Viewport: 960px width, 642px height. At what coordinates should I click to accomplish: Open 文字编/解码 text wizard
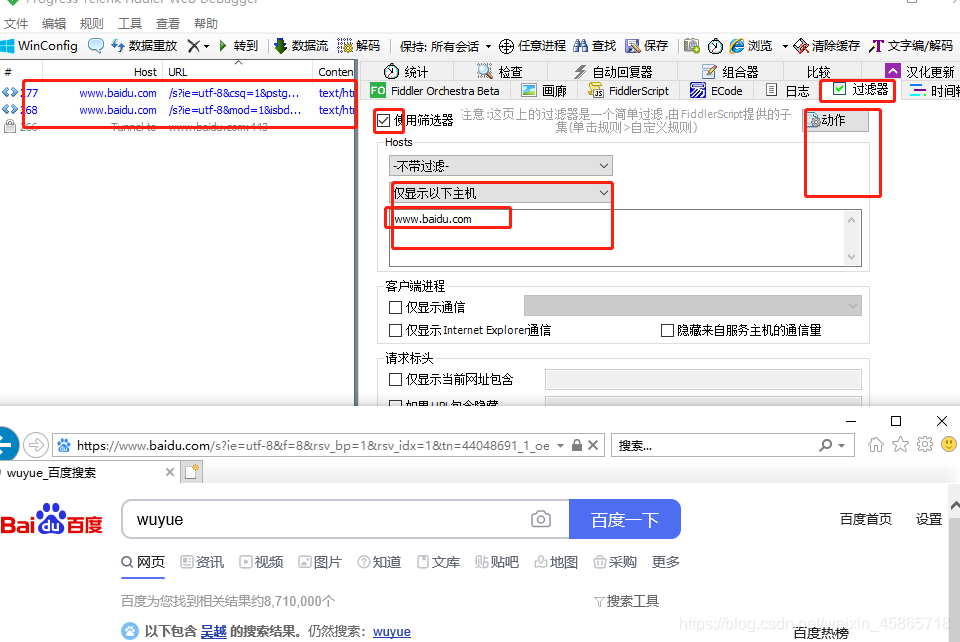[911, 46]
